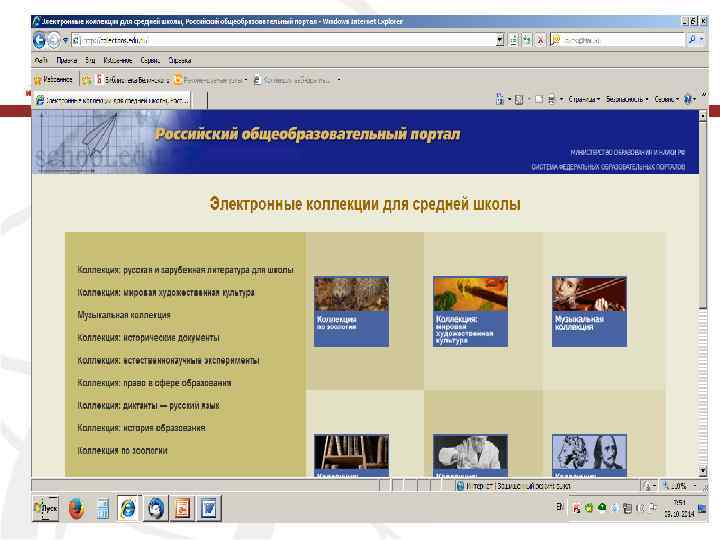Open Министерство образования и науки РФ link
The width and height of the screenshot is (720, 540).
click(628, 152)
